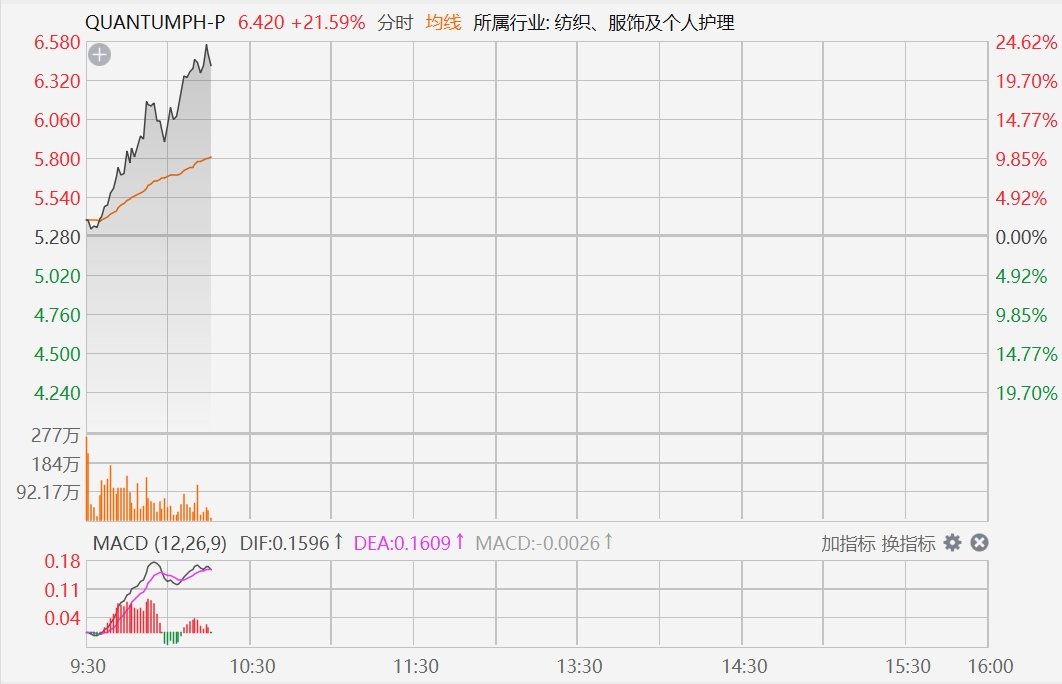Click the DEA:0.1609 value
Viewport: 1062px width, 684px height.
pyautogui.click(x=402, y=543)
